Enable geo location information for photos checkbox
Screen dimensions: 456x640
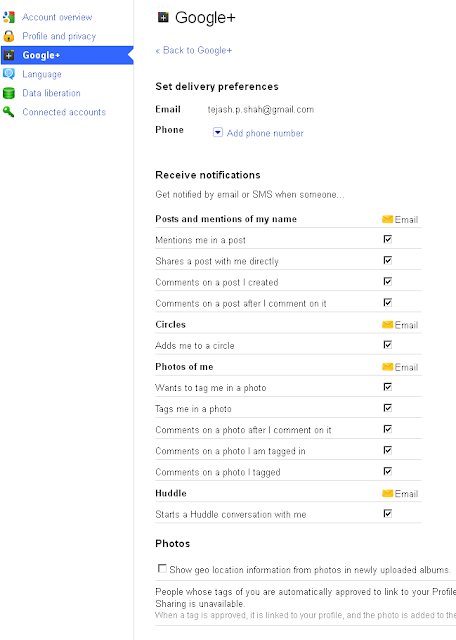[162, 568]
